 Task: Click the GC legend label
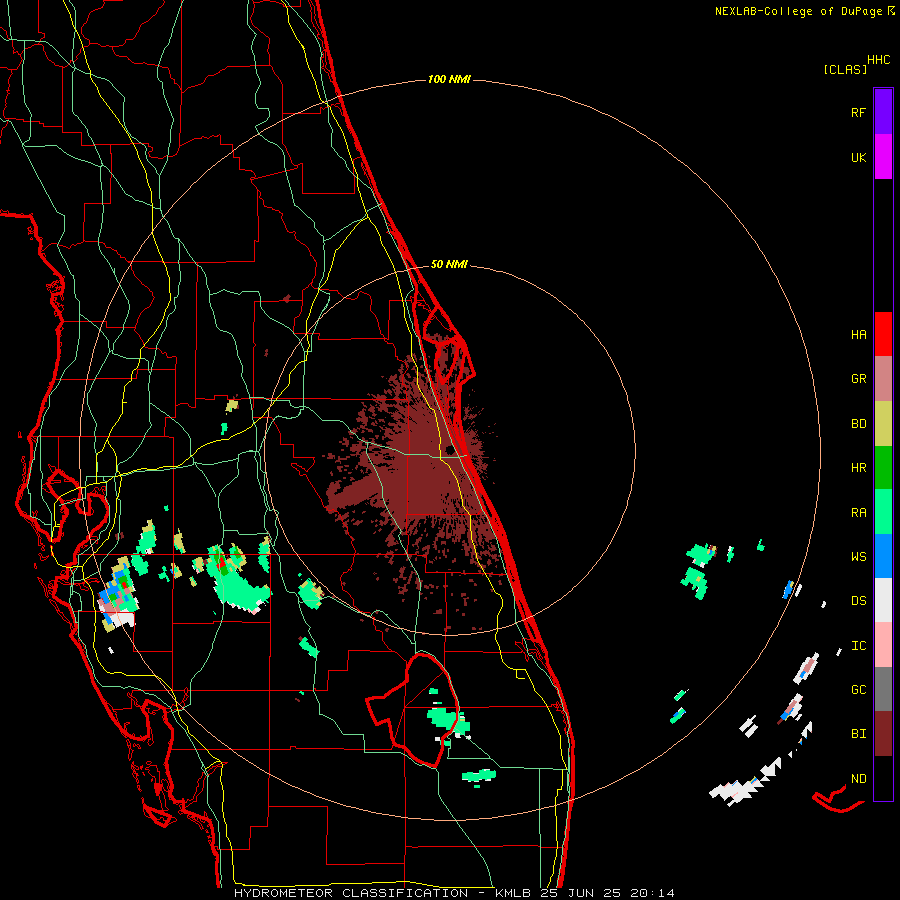[x=858, y=689]
